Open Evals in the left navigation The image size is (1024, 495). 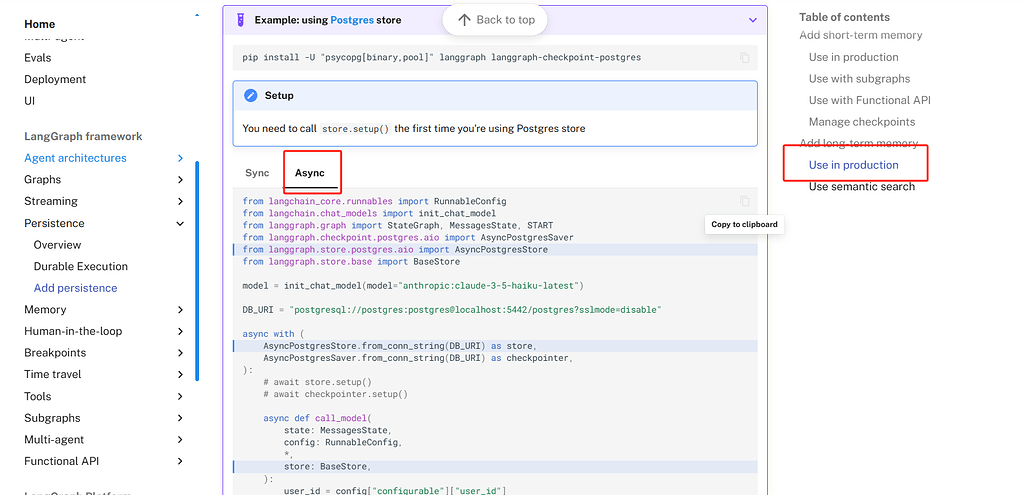tap(37, 57)
